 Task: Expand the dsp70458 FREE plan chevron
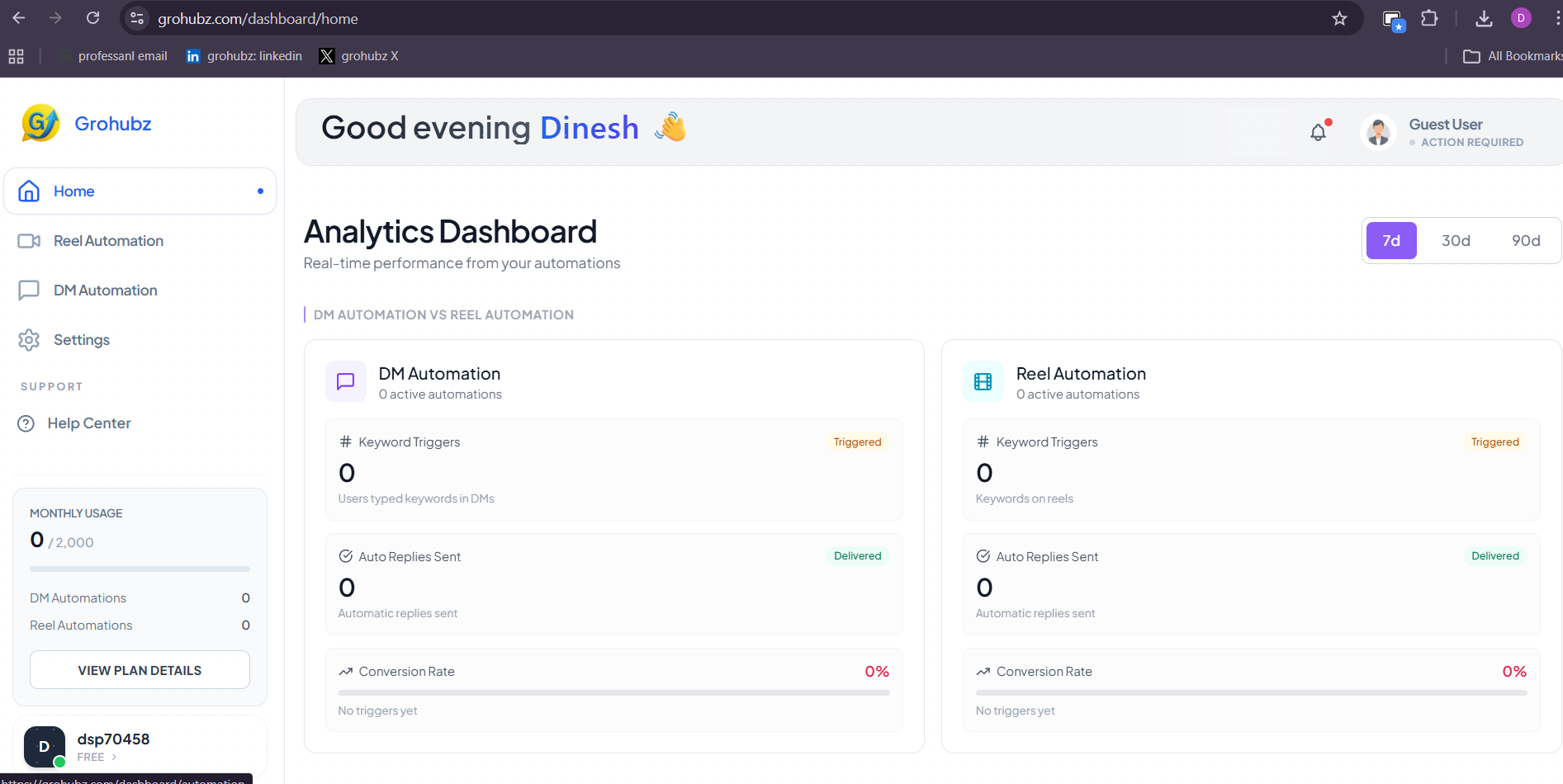pos(116,757)
